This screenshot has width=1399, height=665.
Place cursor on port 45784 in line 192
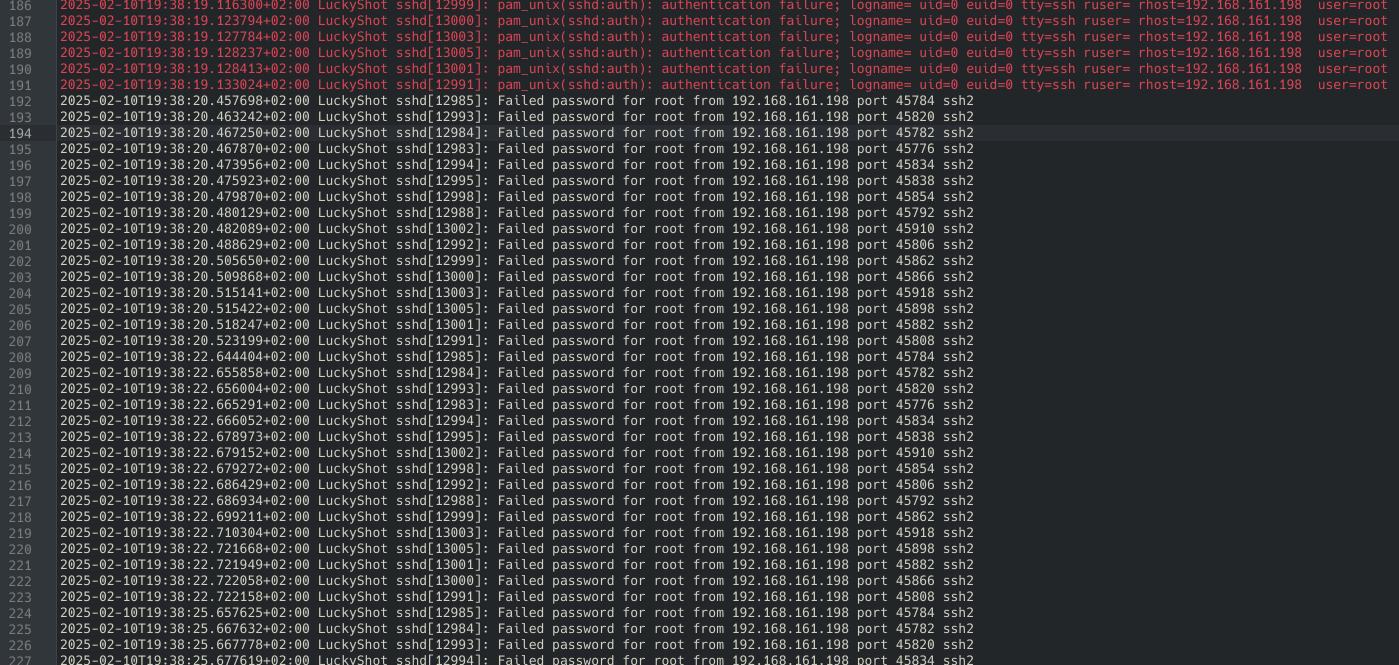coord(915,101)
